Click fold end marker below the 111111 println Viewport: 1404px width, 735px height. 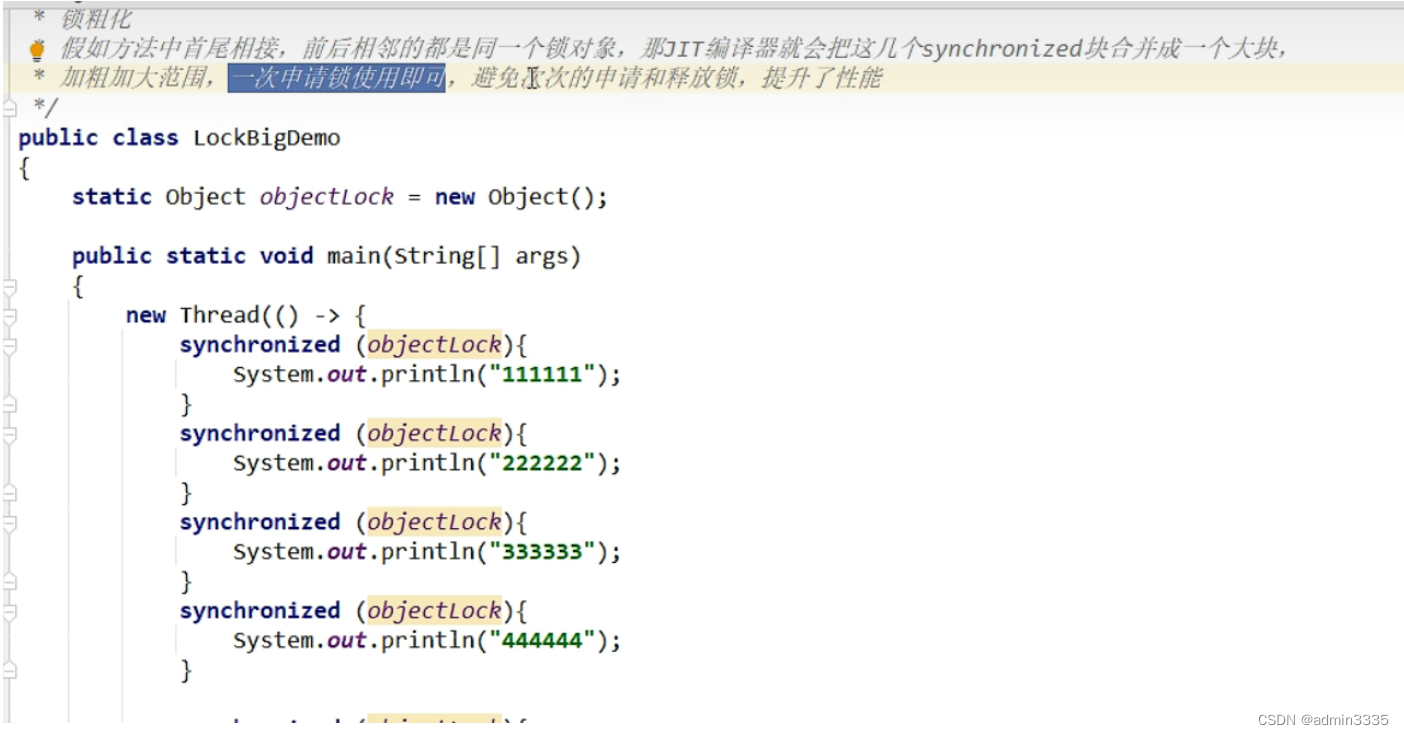click(10, 404)
